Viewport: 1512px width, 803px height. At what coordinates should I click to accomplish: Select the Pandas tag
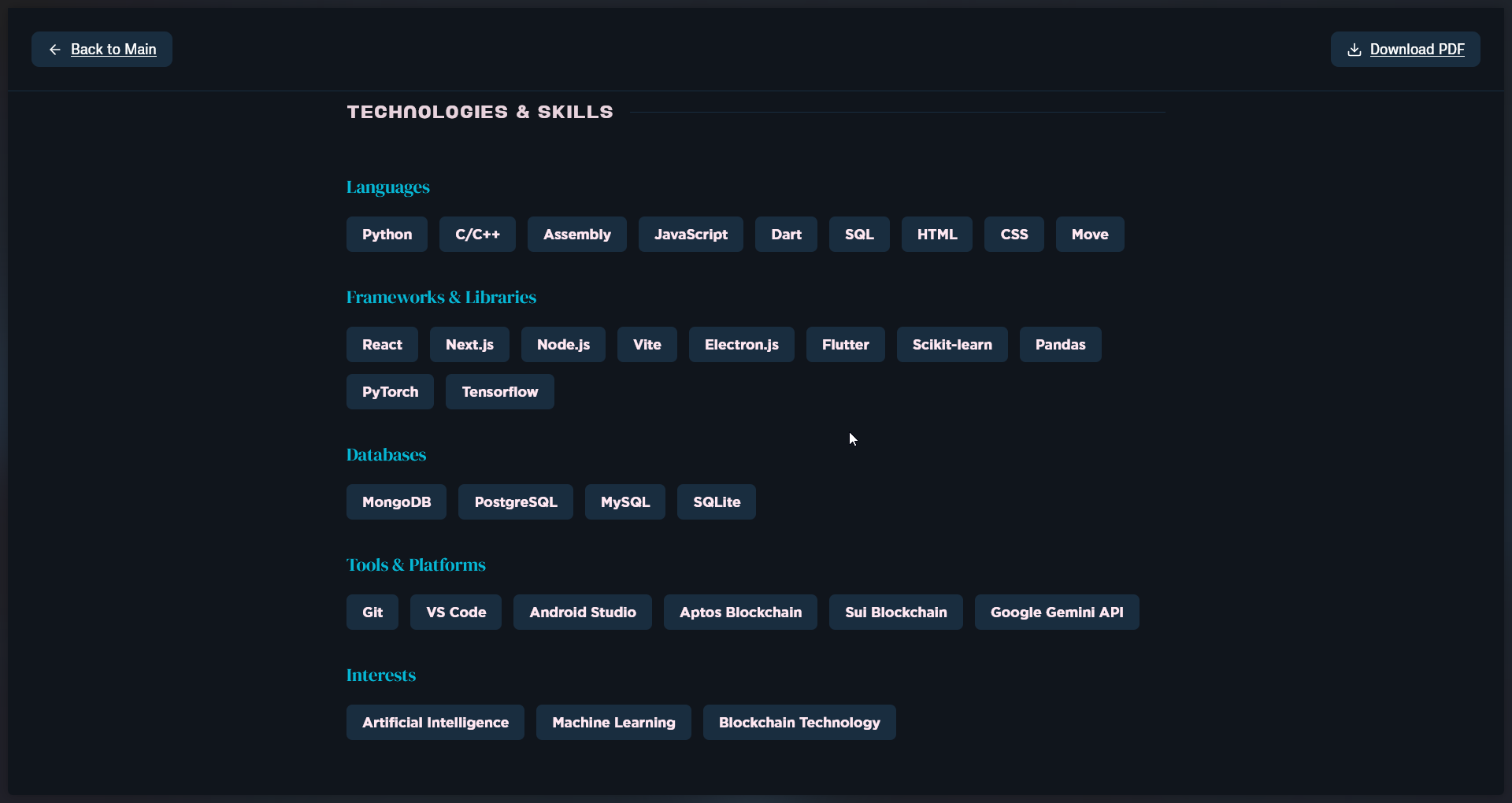[1061, 345]
